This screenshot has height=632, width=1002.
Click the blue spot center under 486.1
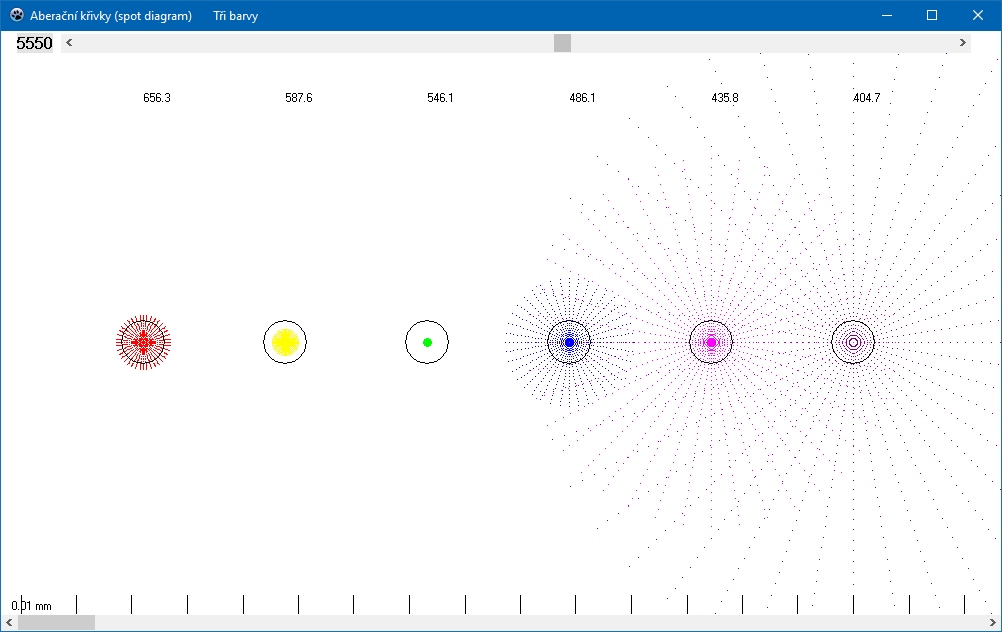(569, 342)
